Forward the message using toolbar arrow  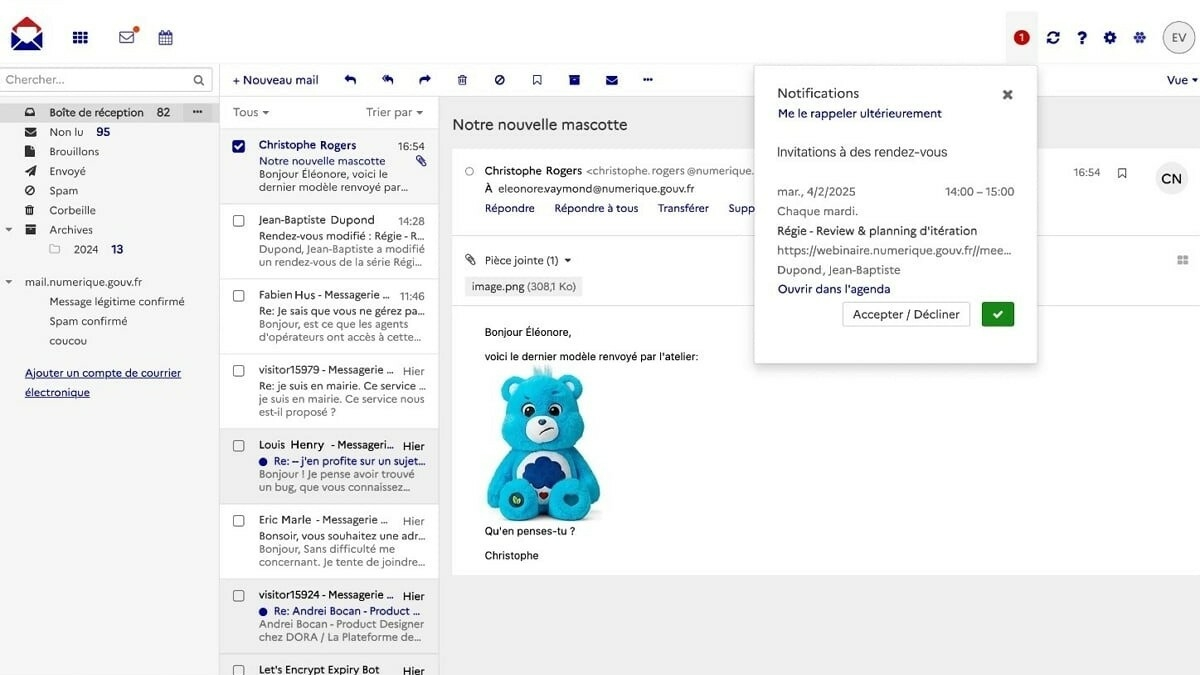pyautogui.click(x=425, y=80)
